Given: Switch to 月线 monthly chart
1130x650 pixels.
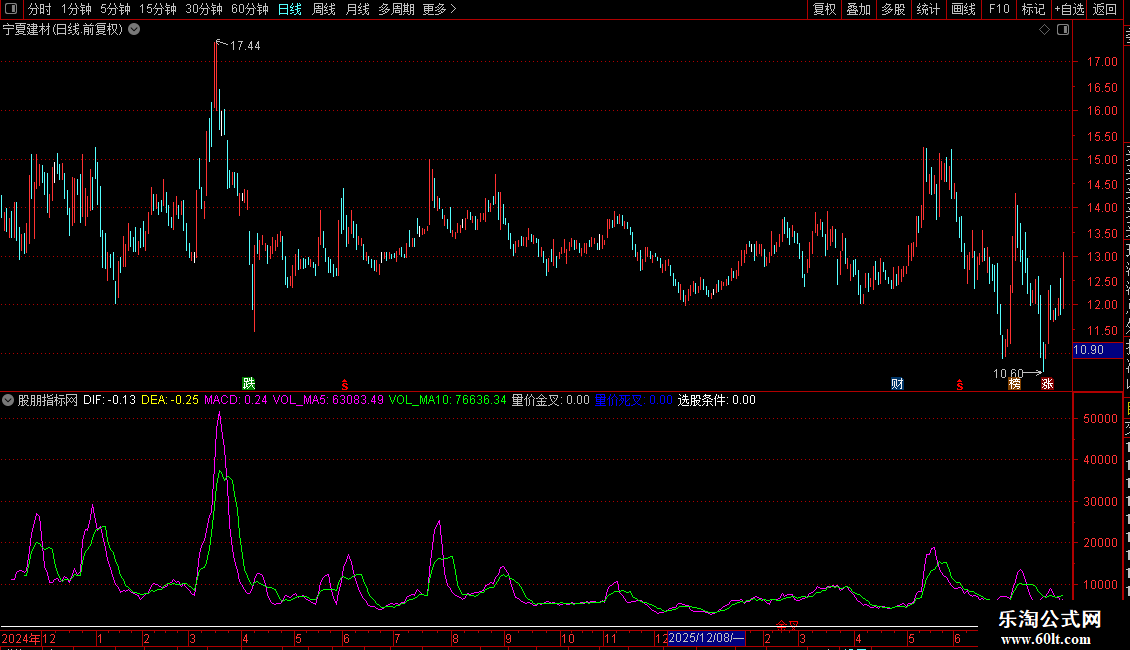Looking at the screenshot, I should coord(357,9).
